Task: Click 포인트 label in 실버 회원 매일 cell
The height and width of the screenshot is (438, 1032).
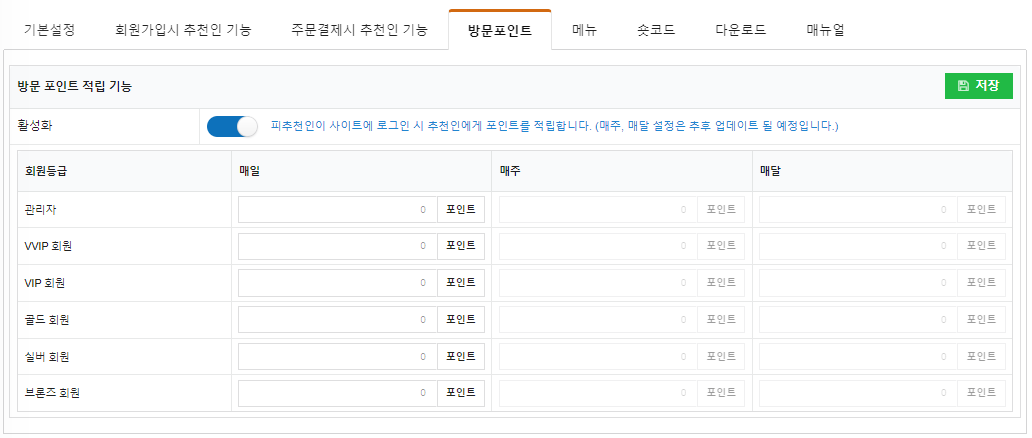Action: 461,357
